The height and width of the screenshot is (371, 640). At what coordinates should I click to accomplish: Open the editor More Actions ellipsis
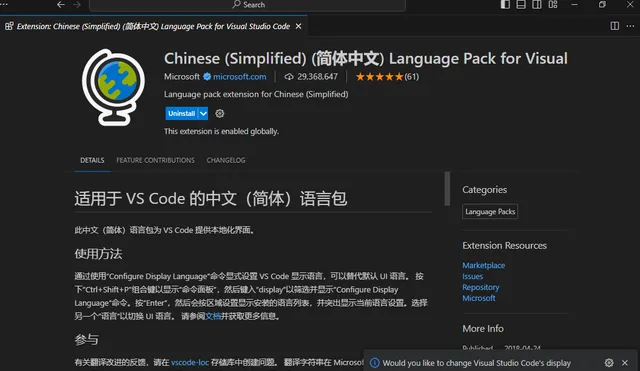[x=630, y=26]
